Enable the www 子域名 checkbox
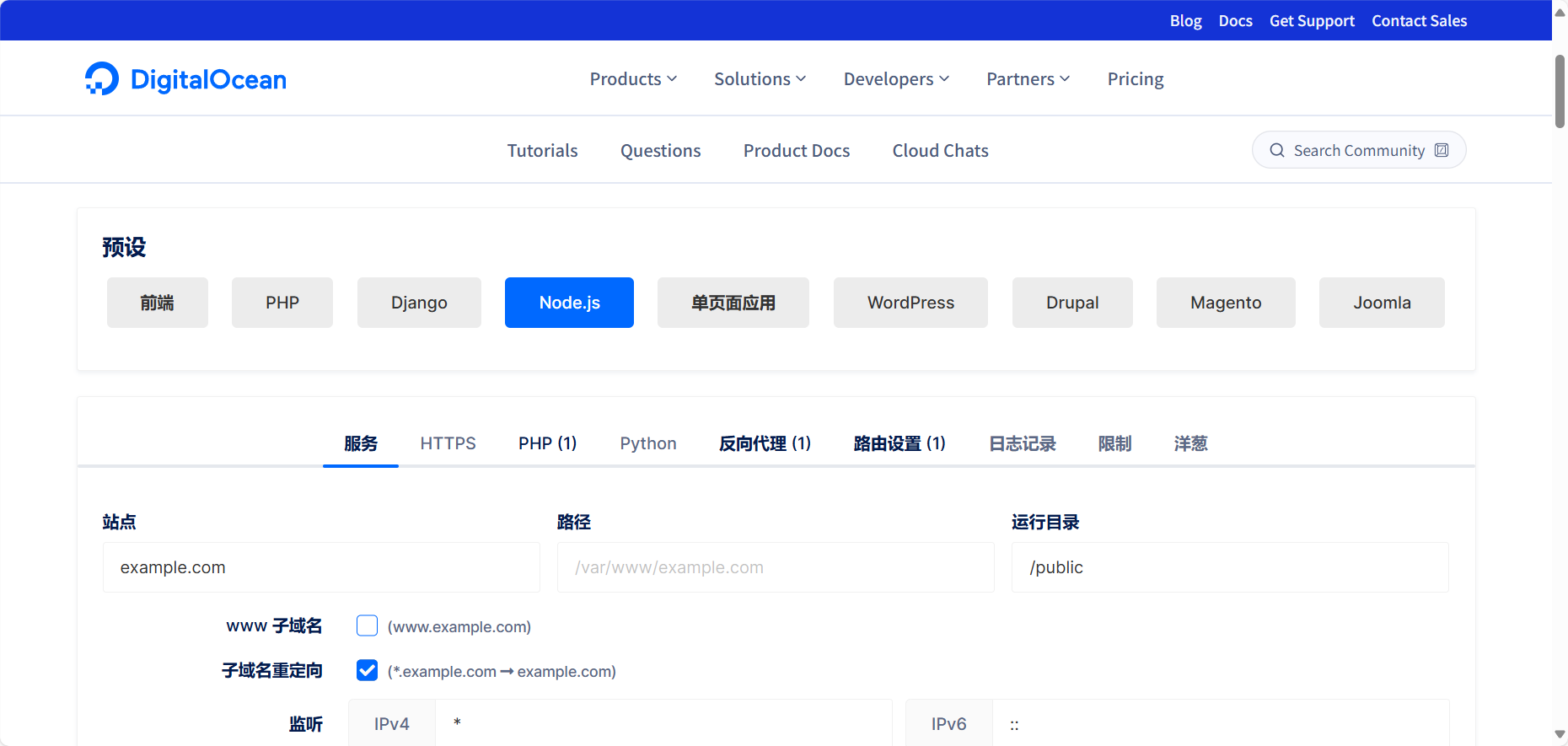The image size is (1568, 746). pyautogui.click(x=367, y=625)
